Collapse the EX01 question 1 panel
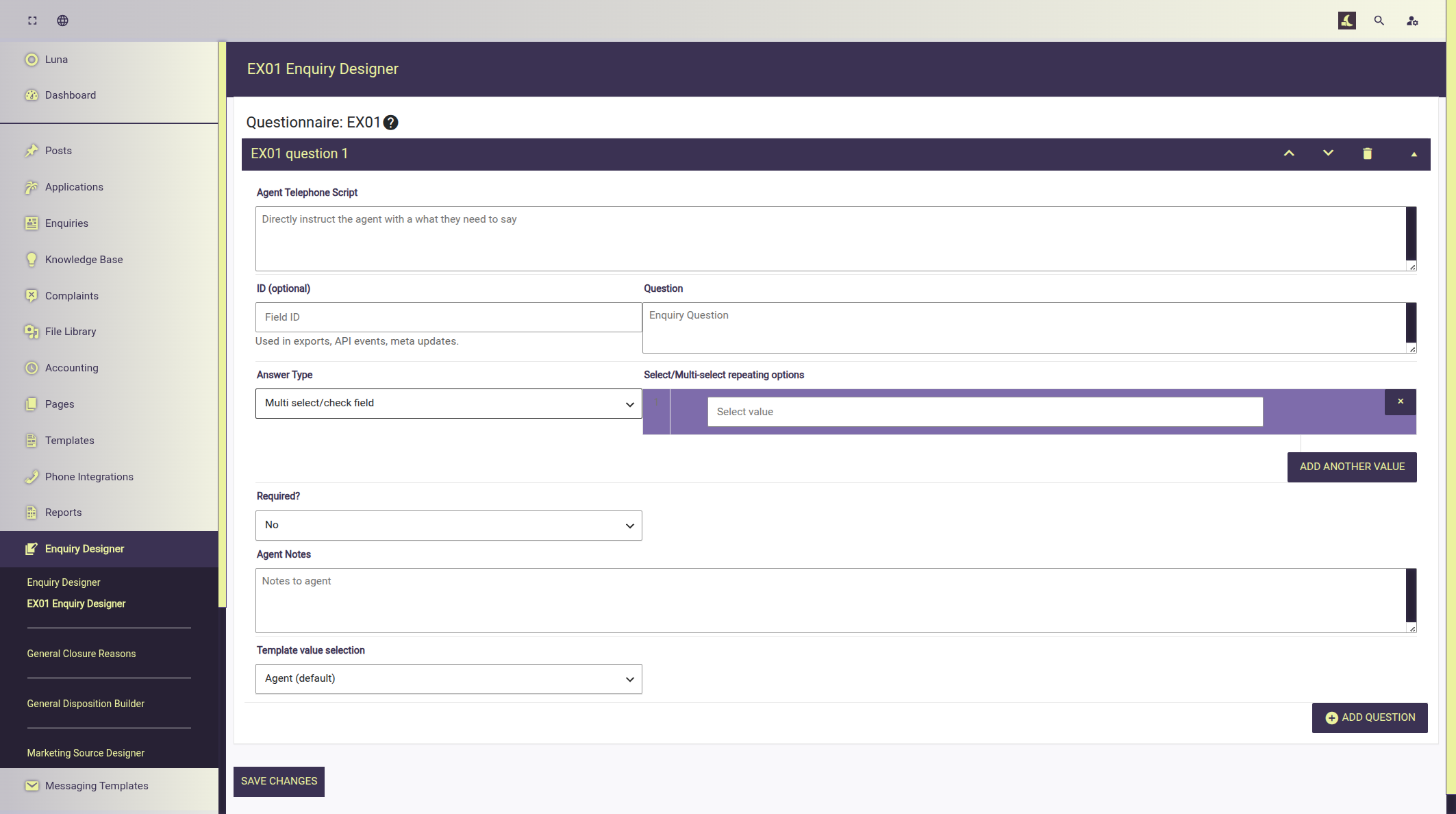Viewport: 1456px width, 814px height. [1414, 154]
